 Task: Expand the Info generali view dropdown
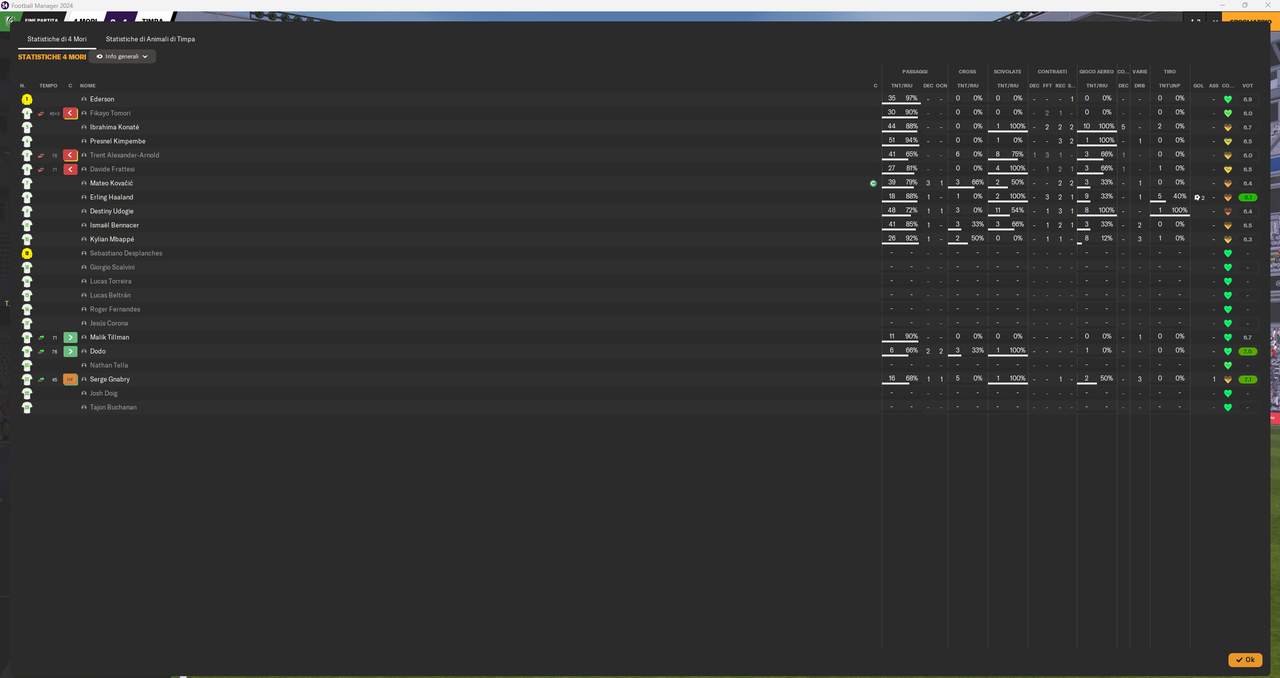click(x=122, y=57)
